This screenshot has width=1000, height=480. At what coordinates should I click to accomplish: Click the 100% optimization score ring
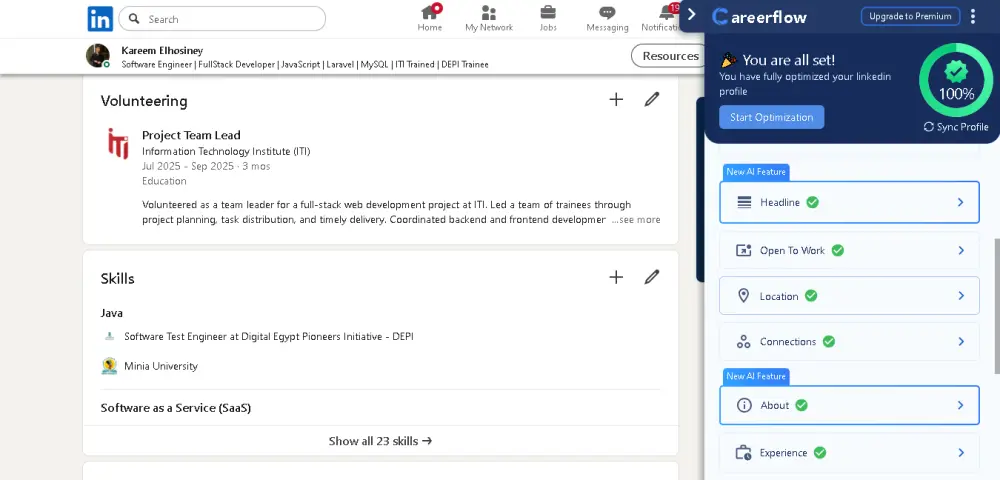click(955, 80)
